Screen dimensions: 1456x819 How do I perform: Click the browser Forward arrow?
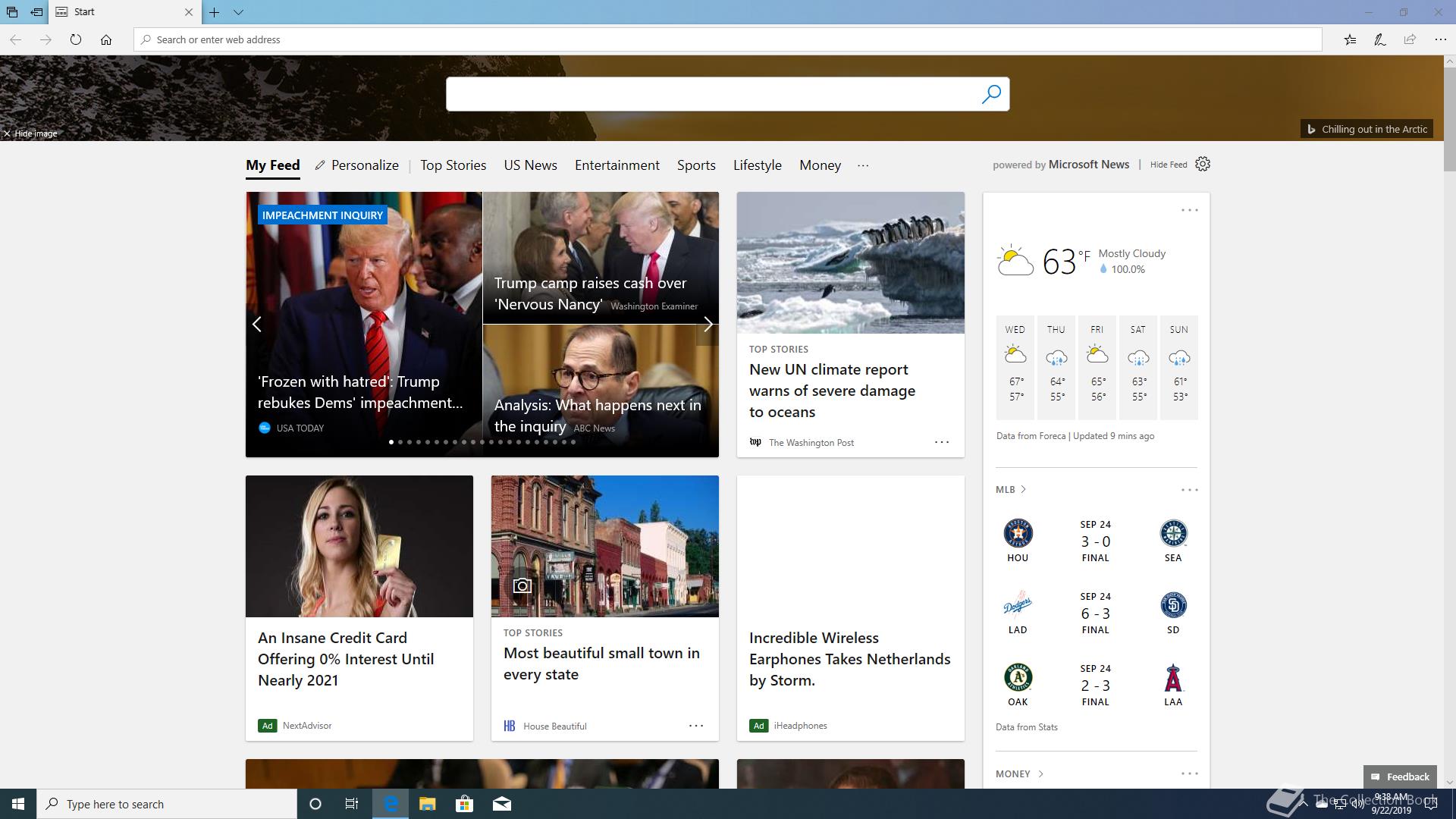point(45,39)
